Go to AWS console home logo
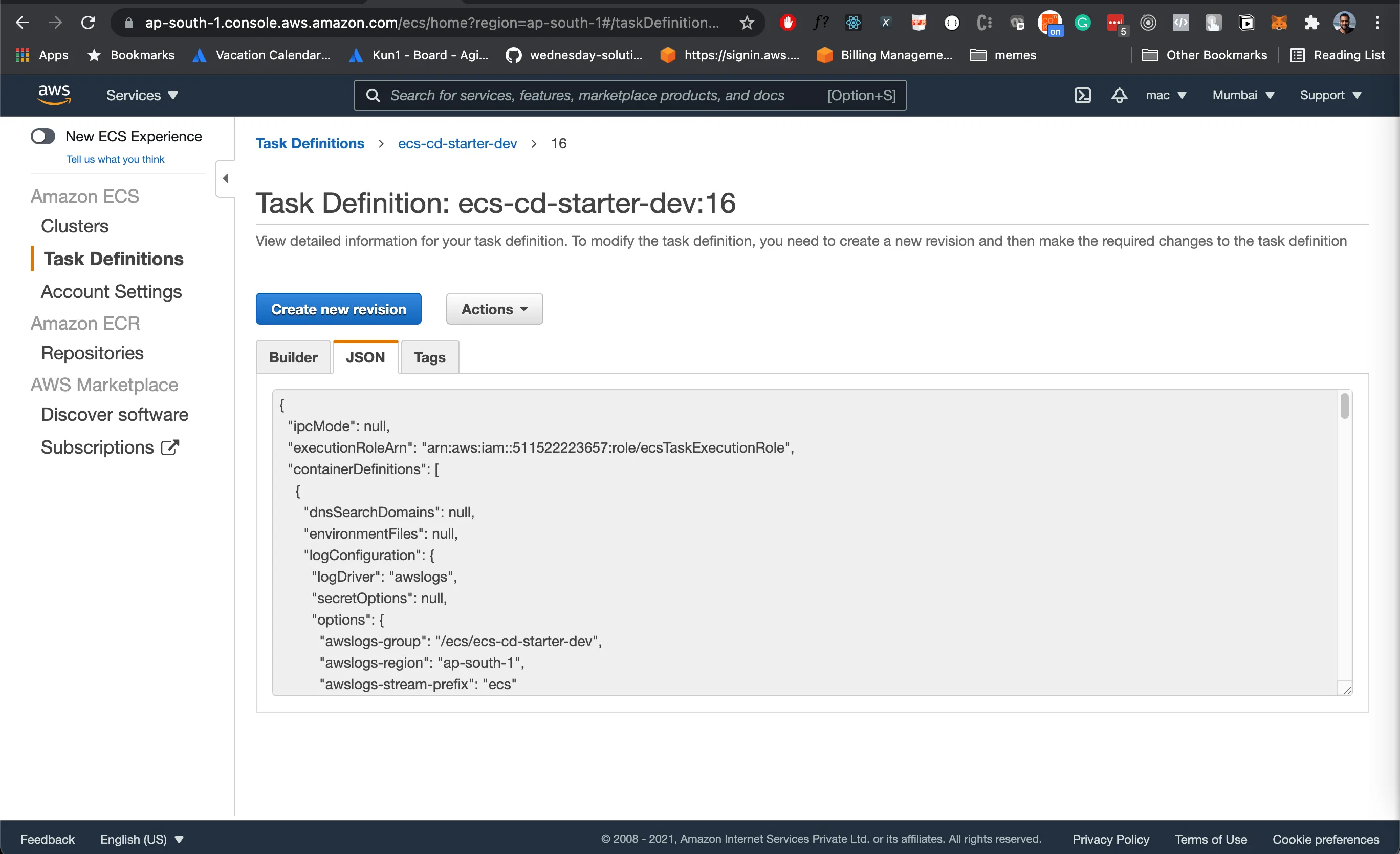Screen dimensions: 1400x854 click(x=54, y=95)
